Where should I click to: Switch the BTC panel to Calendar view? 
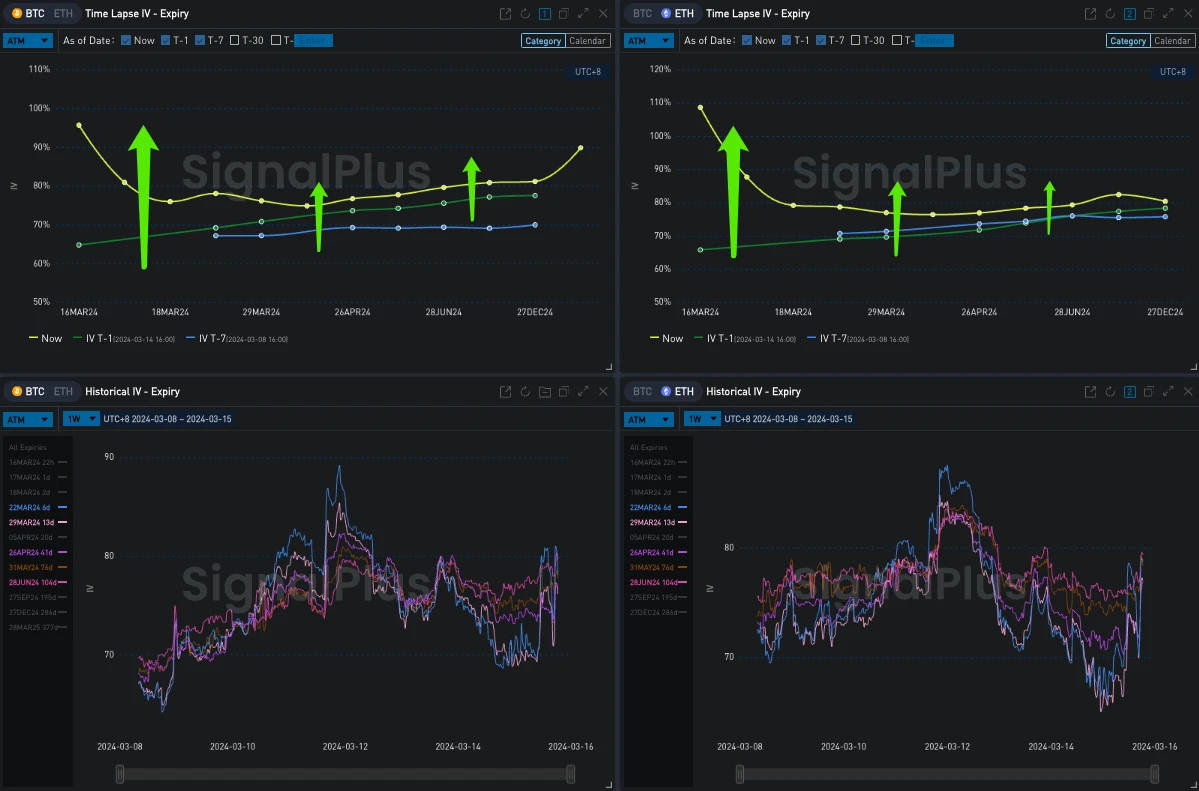[x=587, y=40]
